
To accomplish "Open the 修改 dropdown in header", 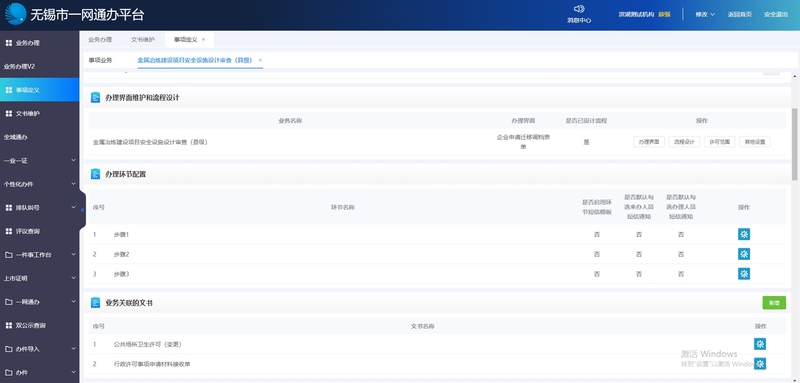I will click(705, 14).
